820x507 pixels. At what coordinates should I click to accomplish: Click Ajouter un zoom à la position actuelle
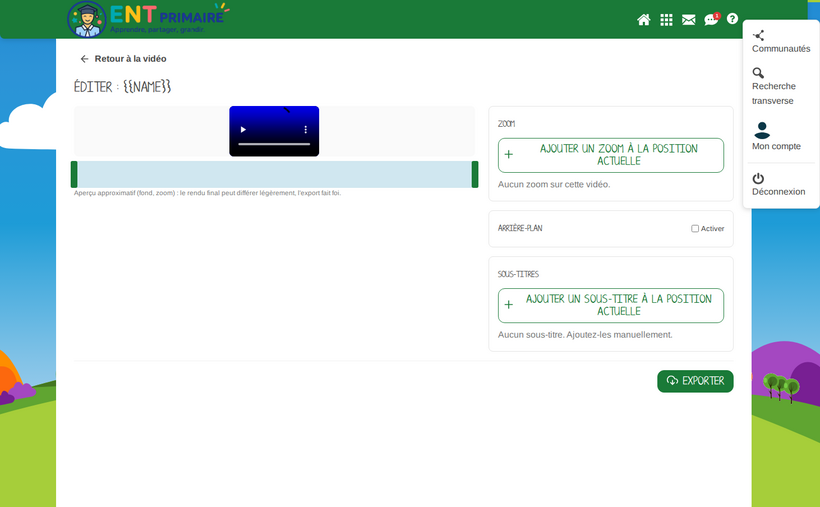611,155
